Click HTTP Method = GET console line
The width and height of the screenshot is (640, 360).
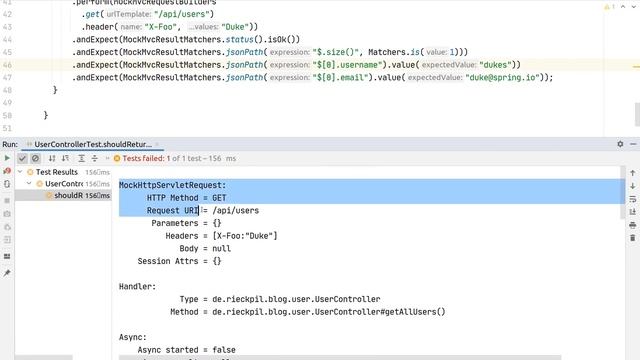(187, 198)
